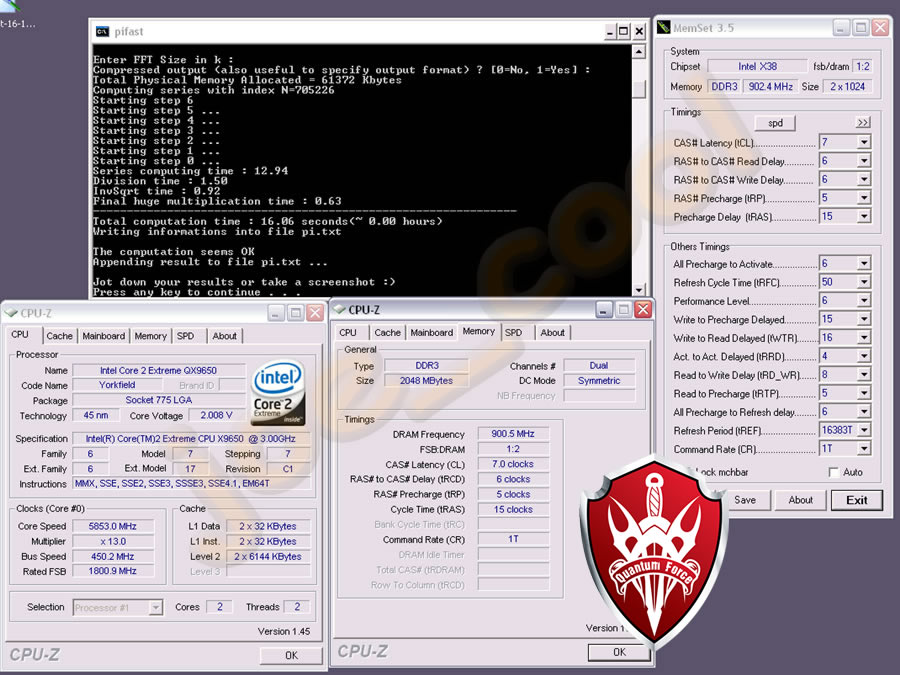900x675 pixels.
Task: Switch to Cache tab in right CPU-Z window
Action: click(387, 332)
